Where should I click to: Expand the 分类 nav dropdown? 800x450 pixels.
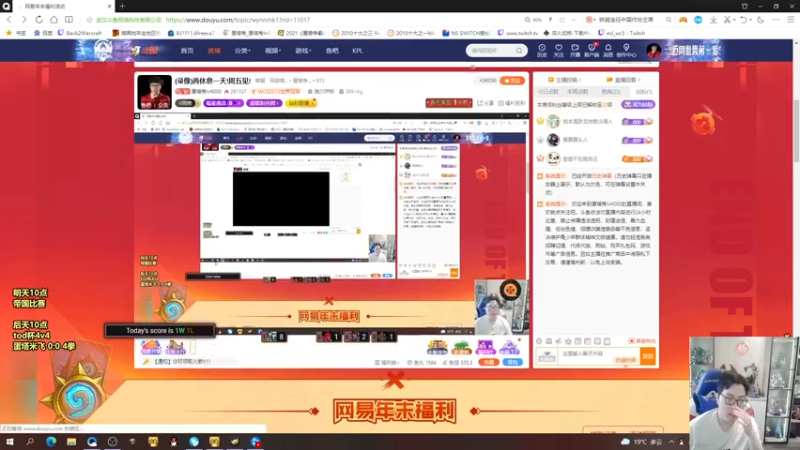242,51
